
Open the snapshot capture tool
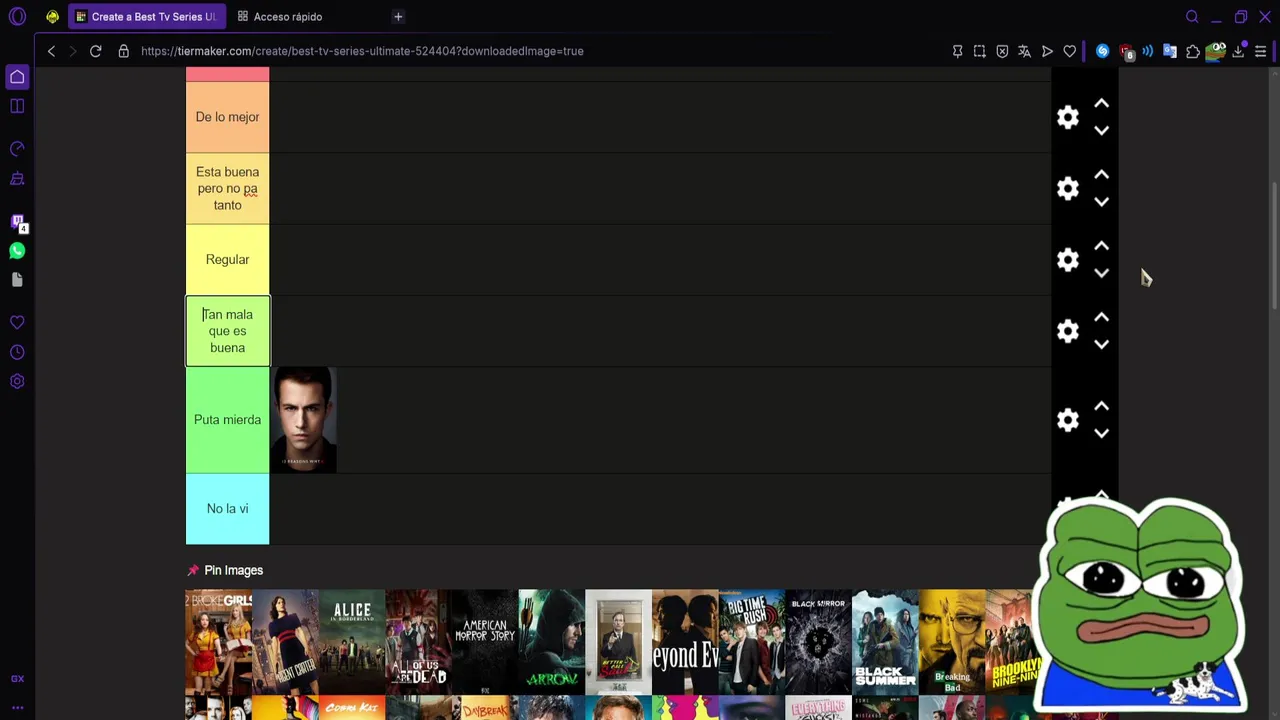pos(980,51)
